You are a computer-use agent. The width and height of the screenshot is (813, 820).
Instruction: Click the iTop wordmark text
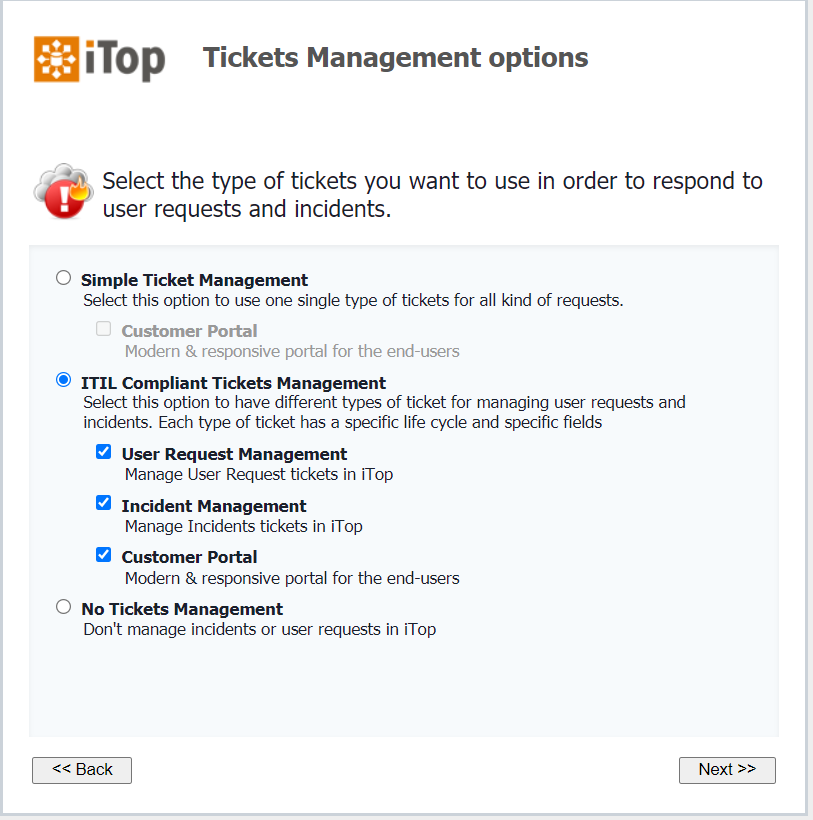tap(125, 60)
